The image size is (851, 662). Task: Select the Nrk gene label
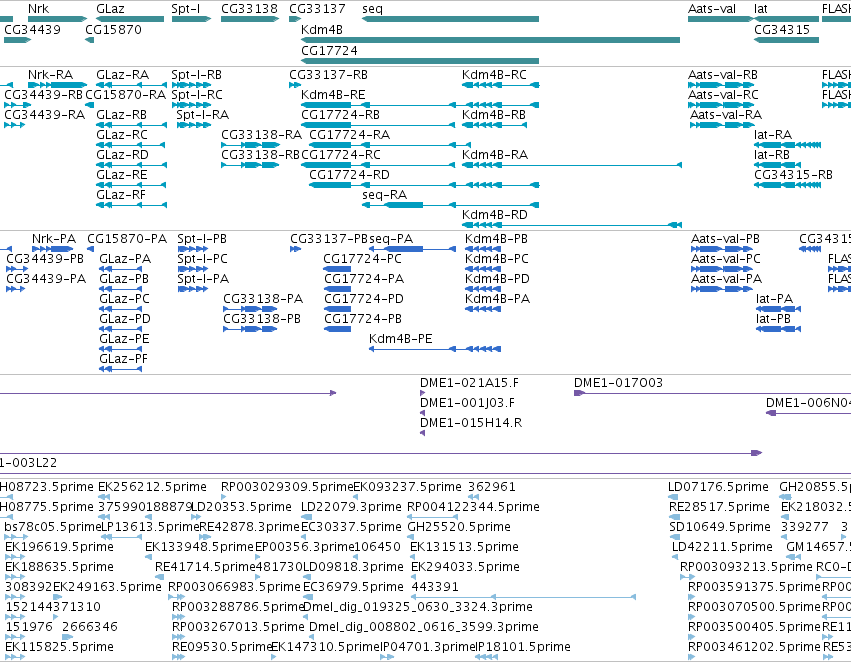pos(39,9)
